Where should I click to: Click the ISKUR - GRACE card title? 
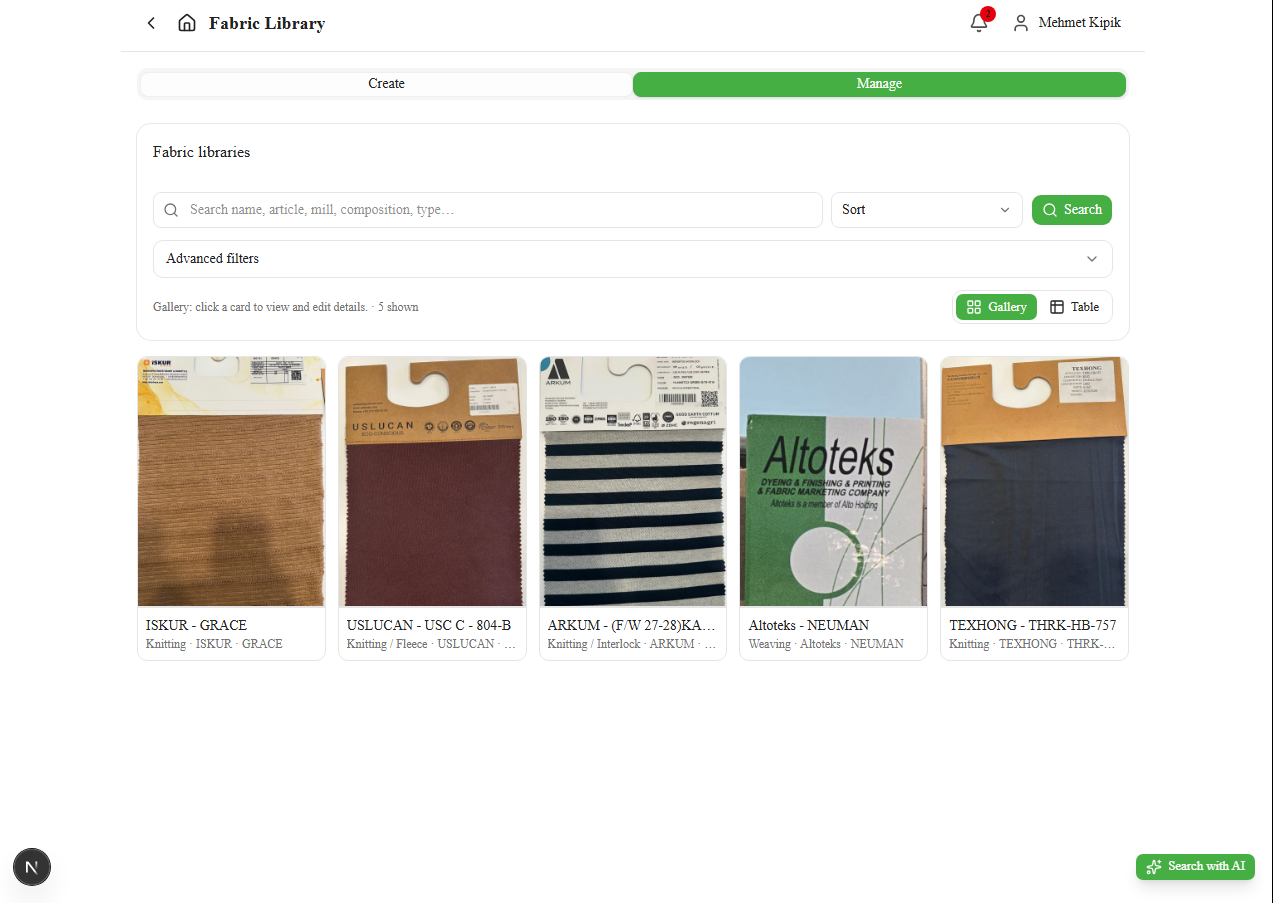coord(196,626)
